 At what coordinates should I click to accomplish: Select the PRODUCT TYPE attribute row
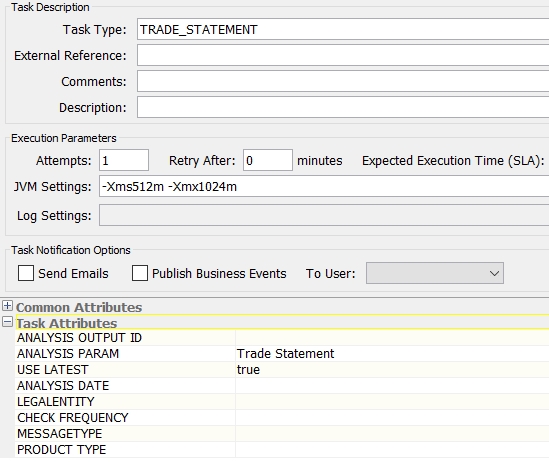pyautogui.click(x=282, y=450)
